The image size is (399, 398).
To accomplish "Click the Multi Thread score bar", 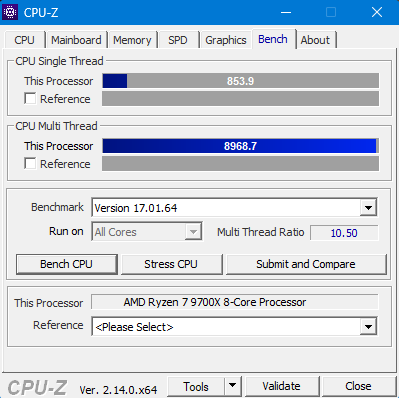I will (x=240, y=146).
